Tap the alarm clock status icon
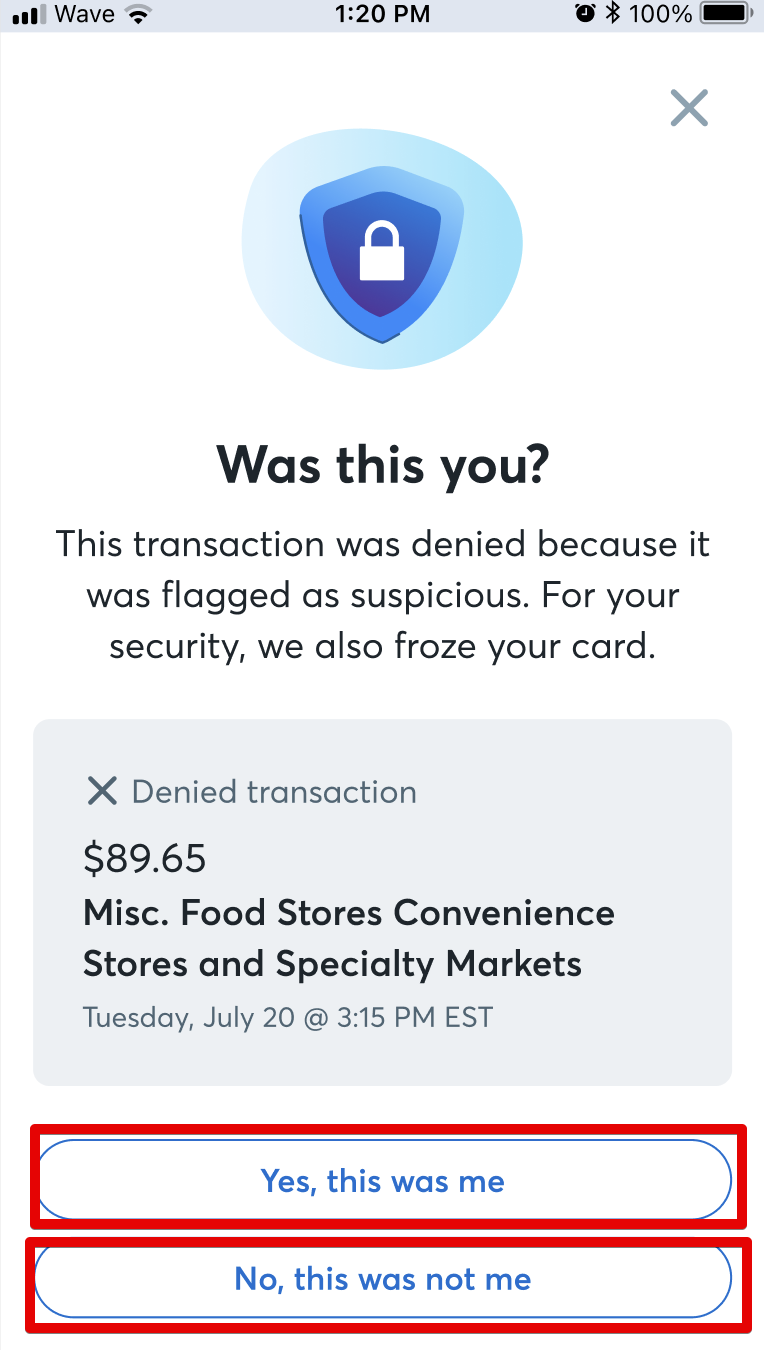Screen dimensions: 764x1350 (x=585, y=14)
